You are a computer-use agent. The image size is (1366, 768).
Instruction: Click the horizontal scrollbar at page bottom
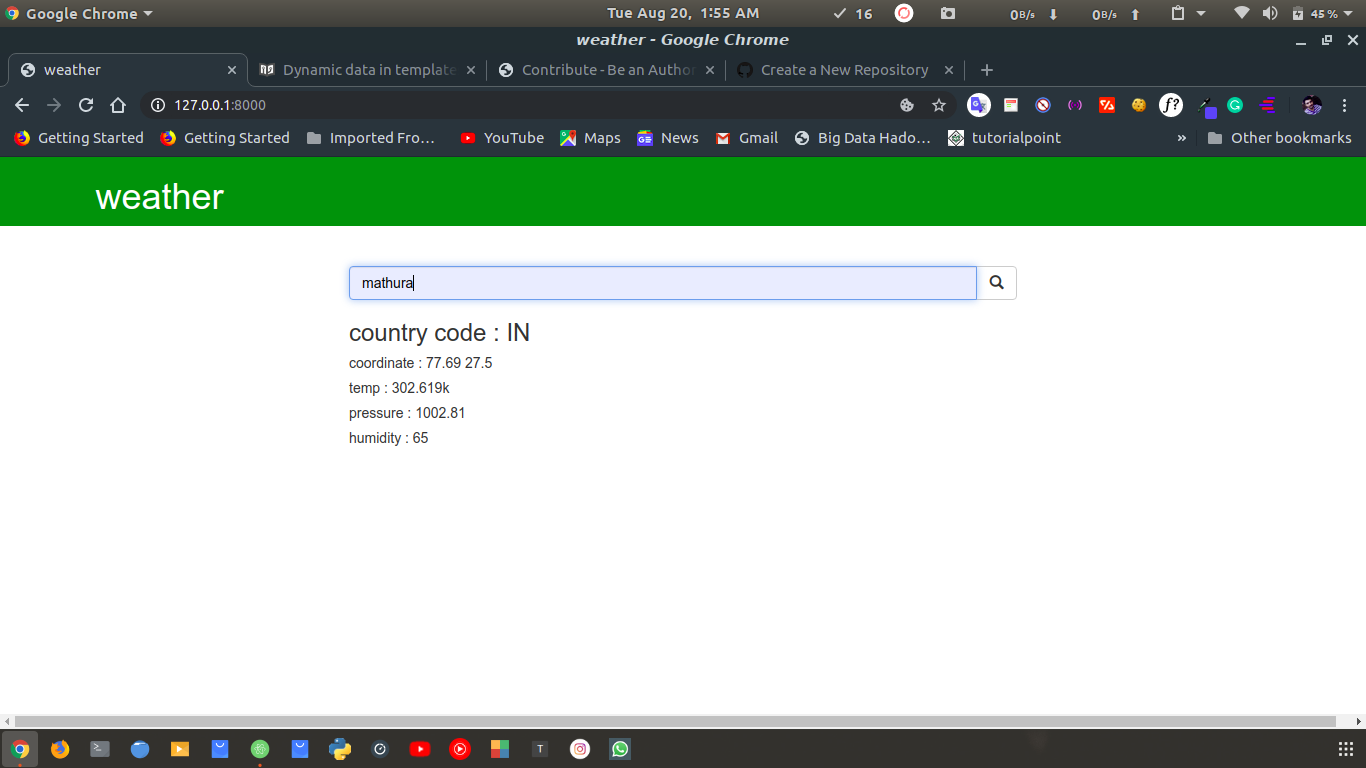coord(675,721)
